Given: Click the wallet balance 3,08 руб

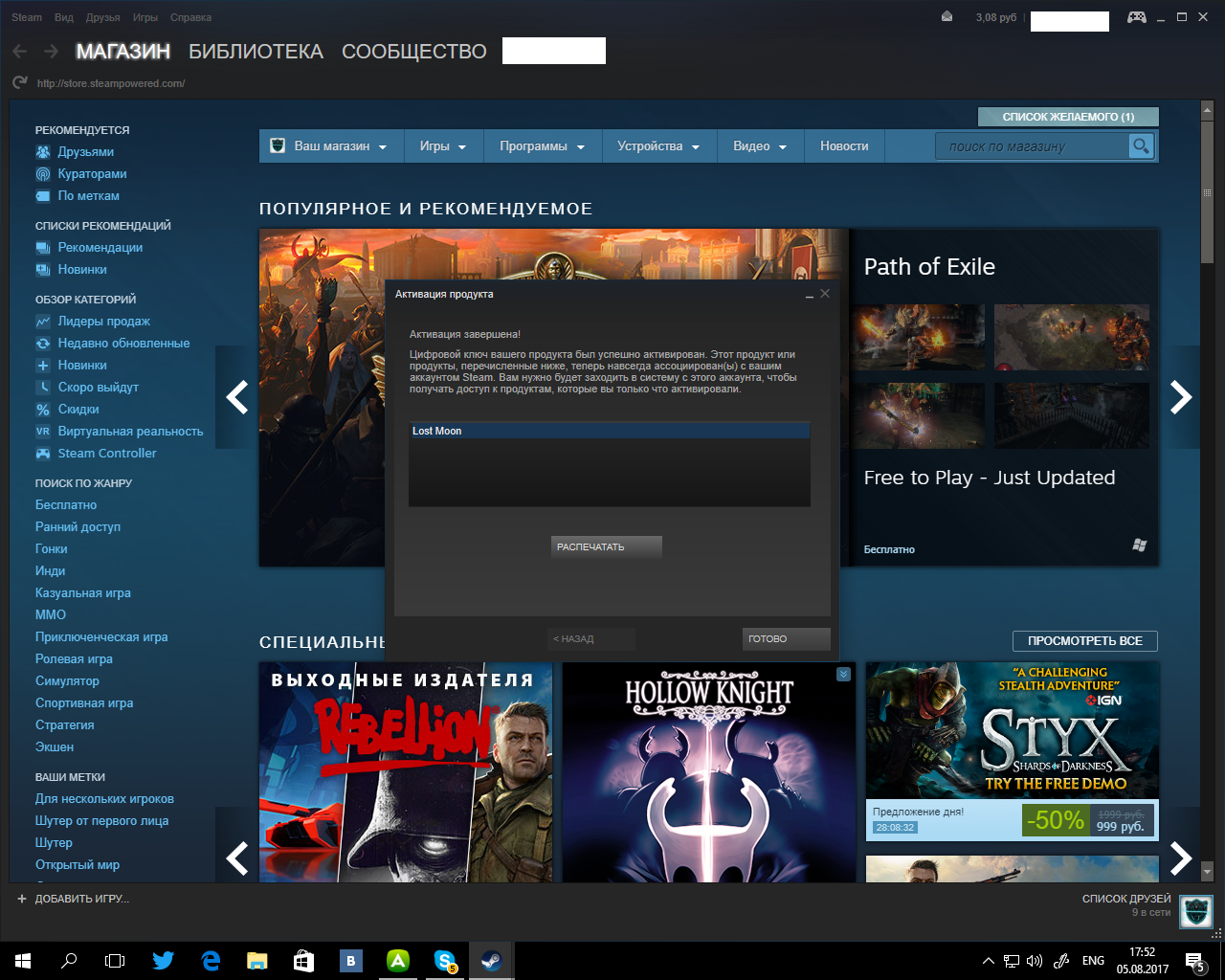Looking at the screenshot, I should pos(996,17).
